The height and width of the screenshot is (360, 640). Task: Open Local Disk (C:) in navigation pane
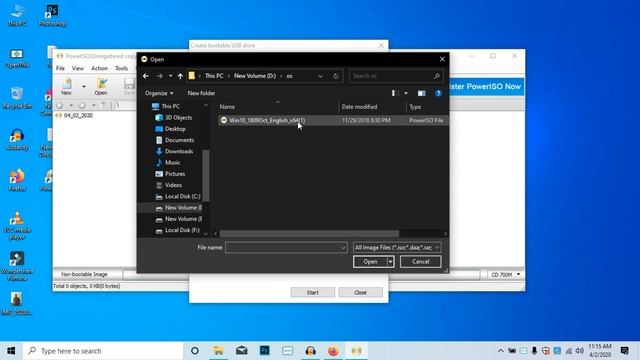coord(182,196)
